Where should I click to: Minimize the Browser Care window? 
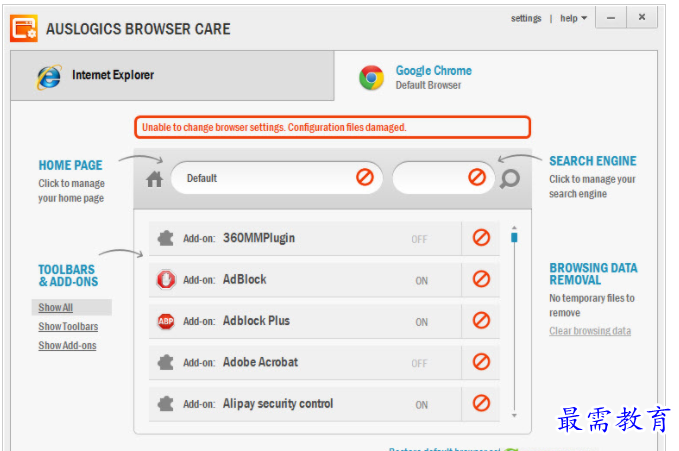point(611,18)
